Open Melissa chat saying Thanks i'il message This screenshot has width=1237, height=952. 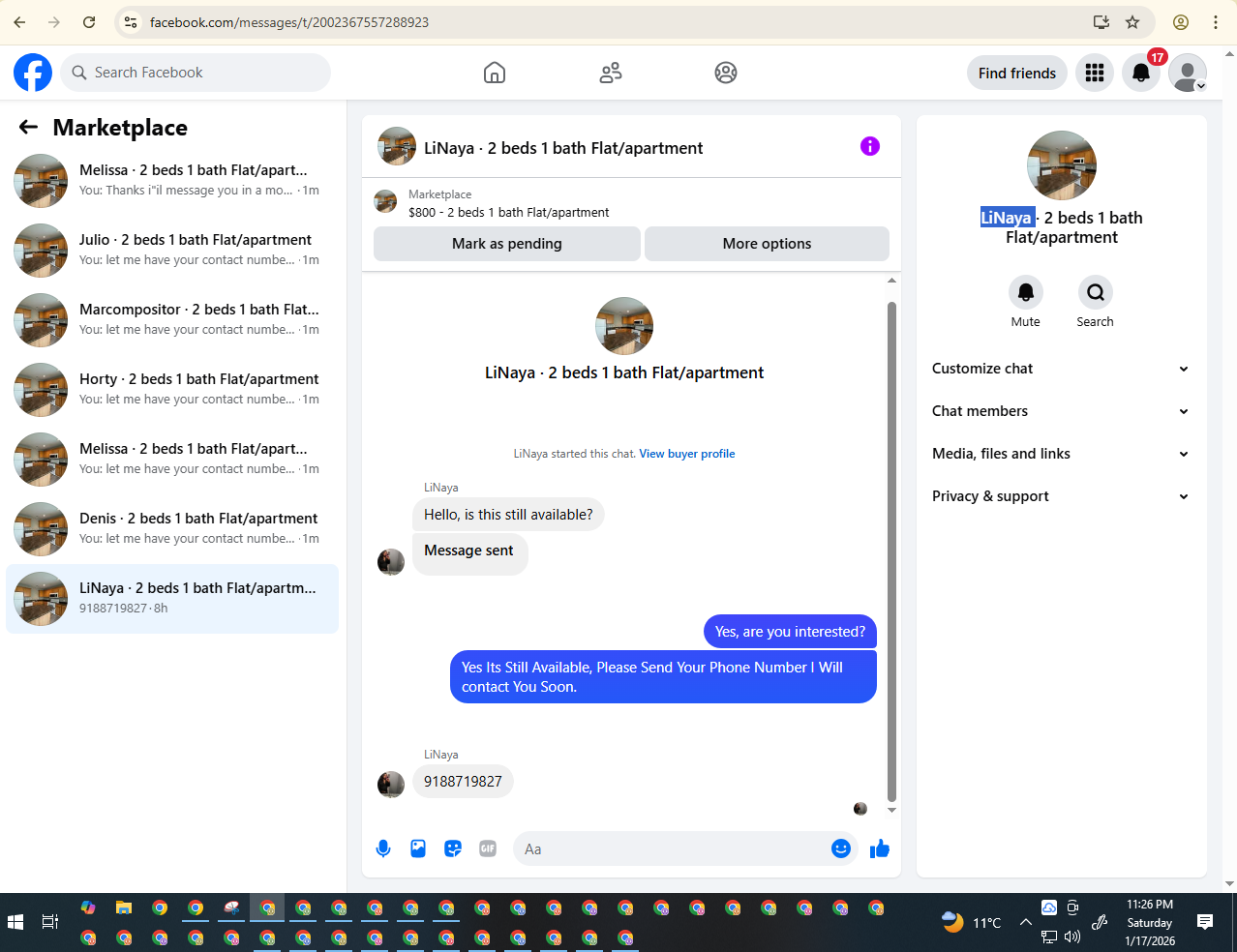point(172,181)
